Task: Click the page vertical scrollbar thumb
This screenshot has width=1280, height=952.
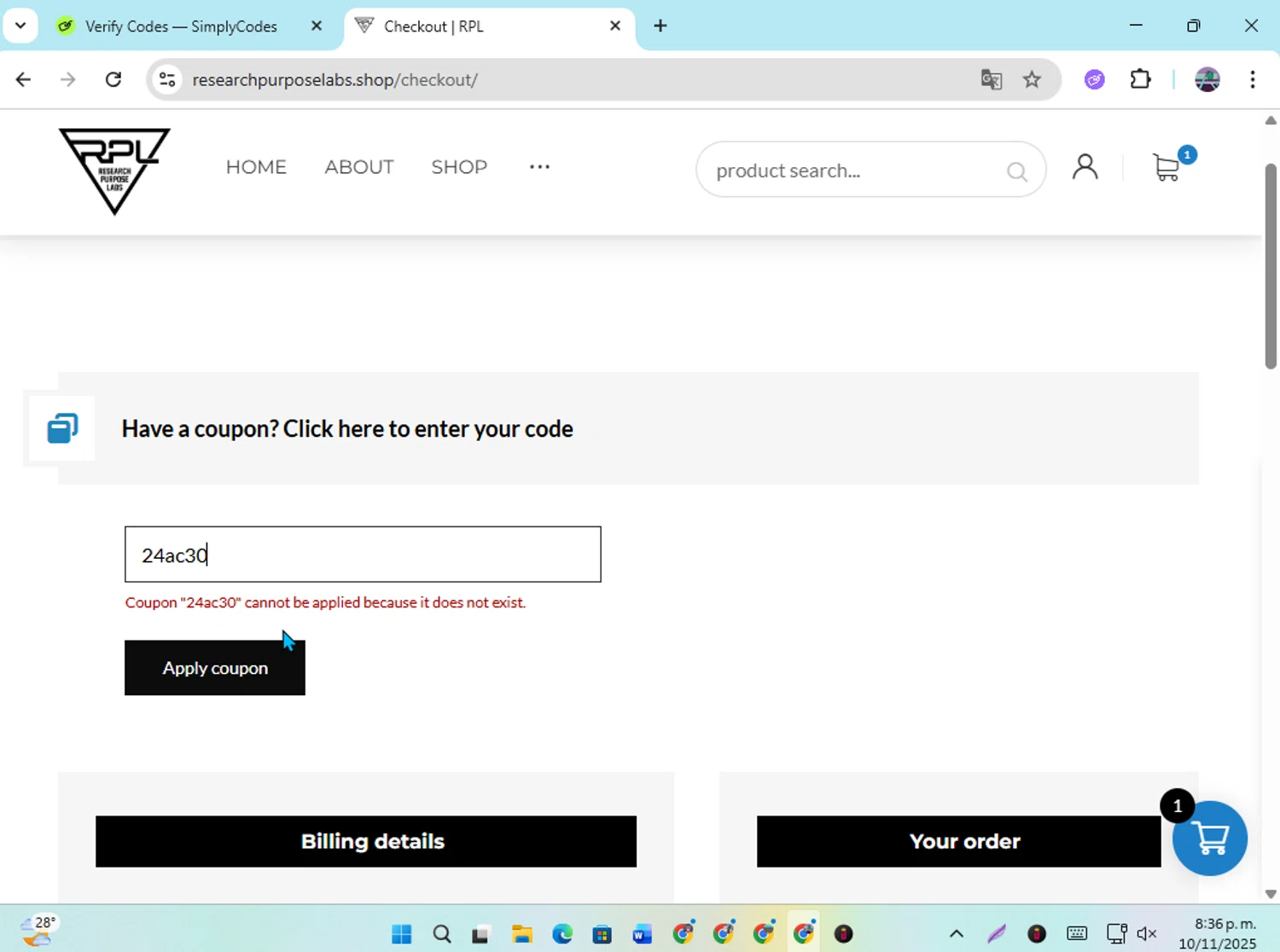Action: pos(1270,264)
